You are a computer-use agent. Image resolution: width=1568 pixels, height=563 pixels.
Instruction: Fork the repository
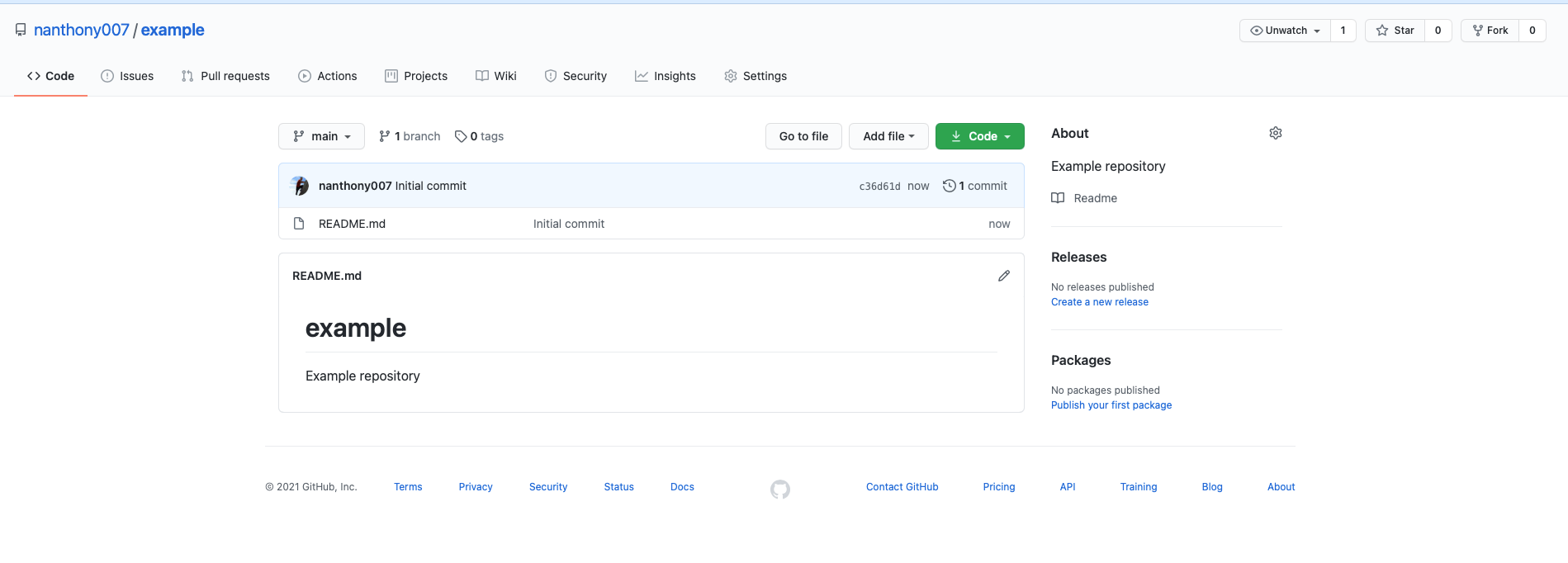coord(1490,31)
